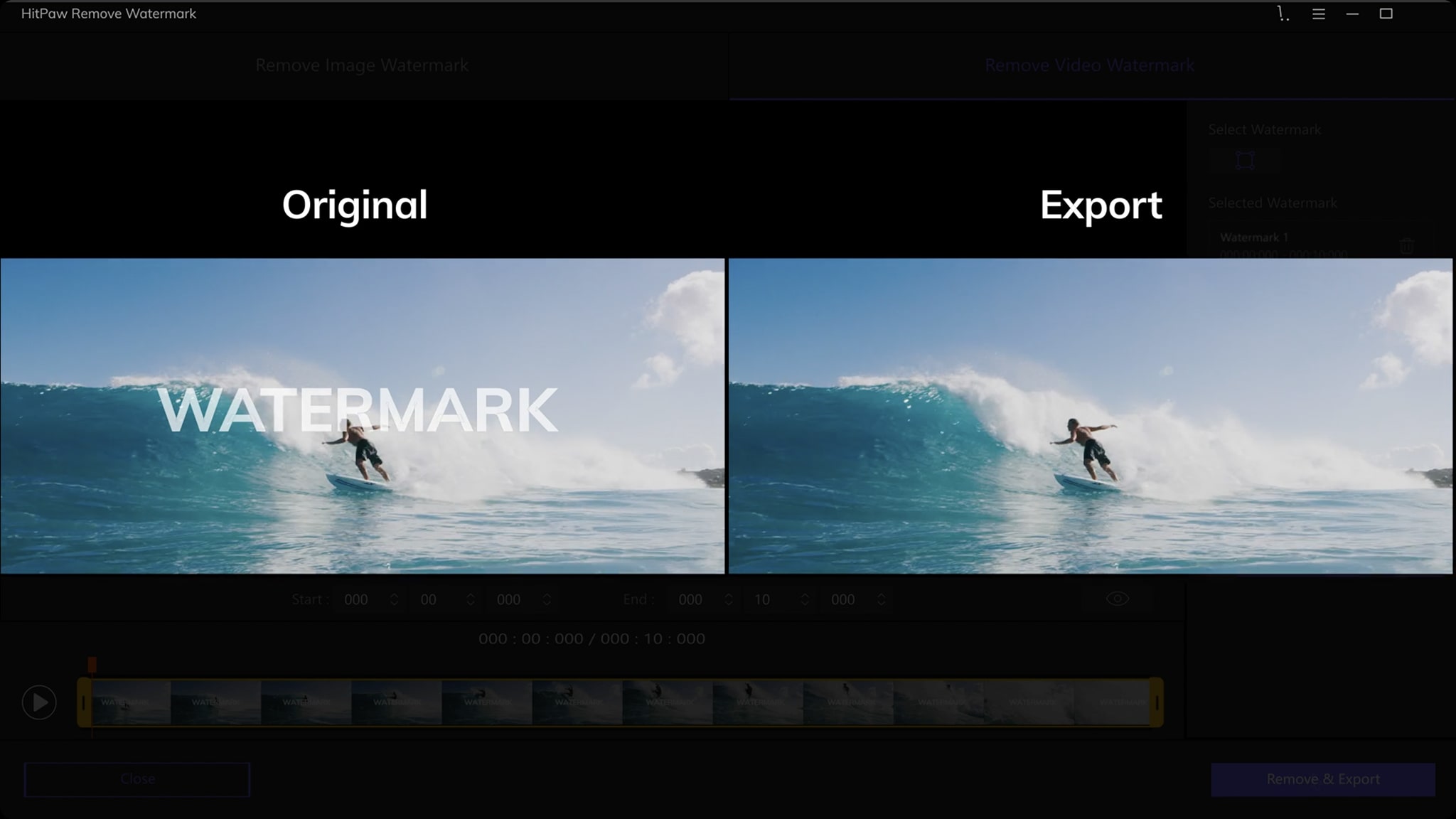Adjust the Start seconds stepper arrows
The width and height of the screenshot is (1456, 819).
[x=470, y=599]
